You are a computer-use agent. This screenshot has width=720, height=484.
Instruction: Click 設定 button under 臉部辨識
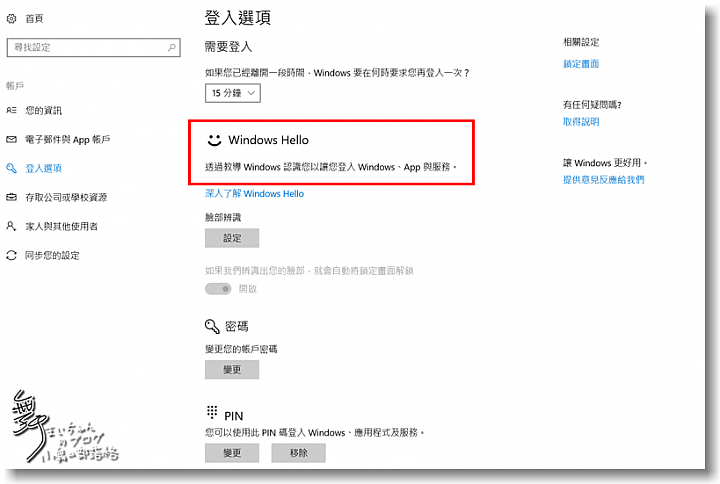[232, 238]
